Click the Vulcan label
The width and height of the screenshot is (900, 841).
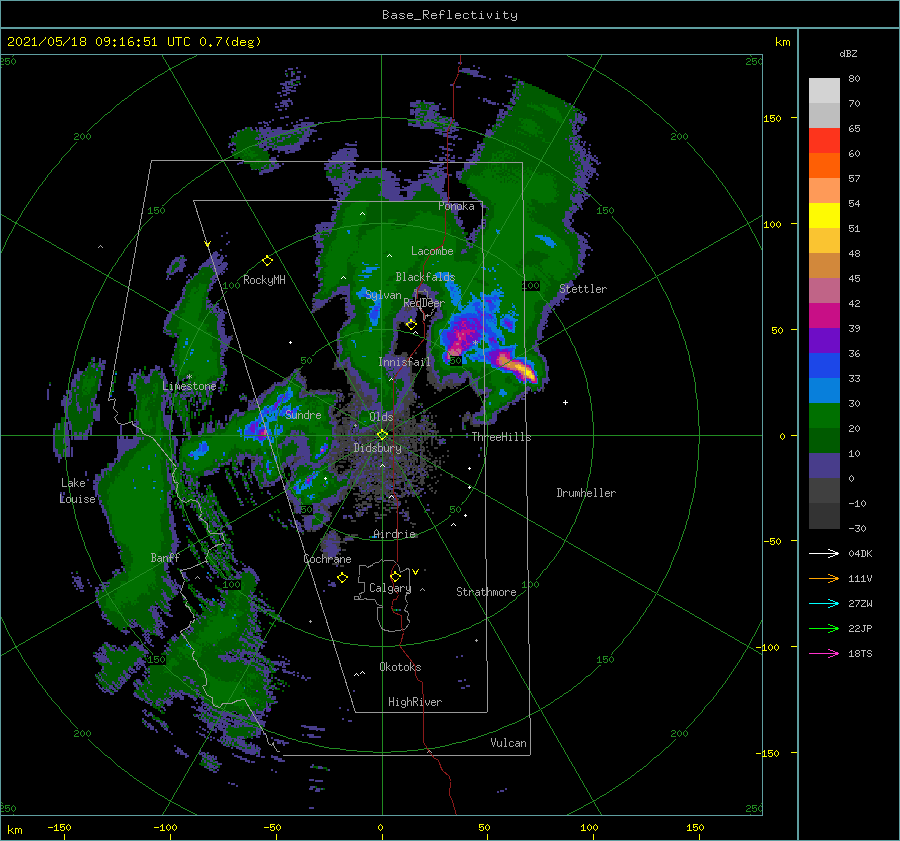pyautogui.click(x=508, y=743)
